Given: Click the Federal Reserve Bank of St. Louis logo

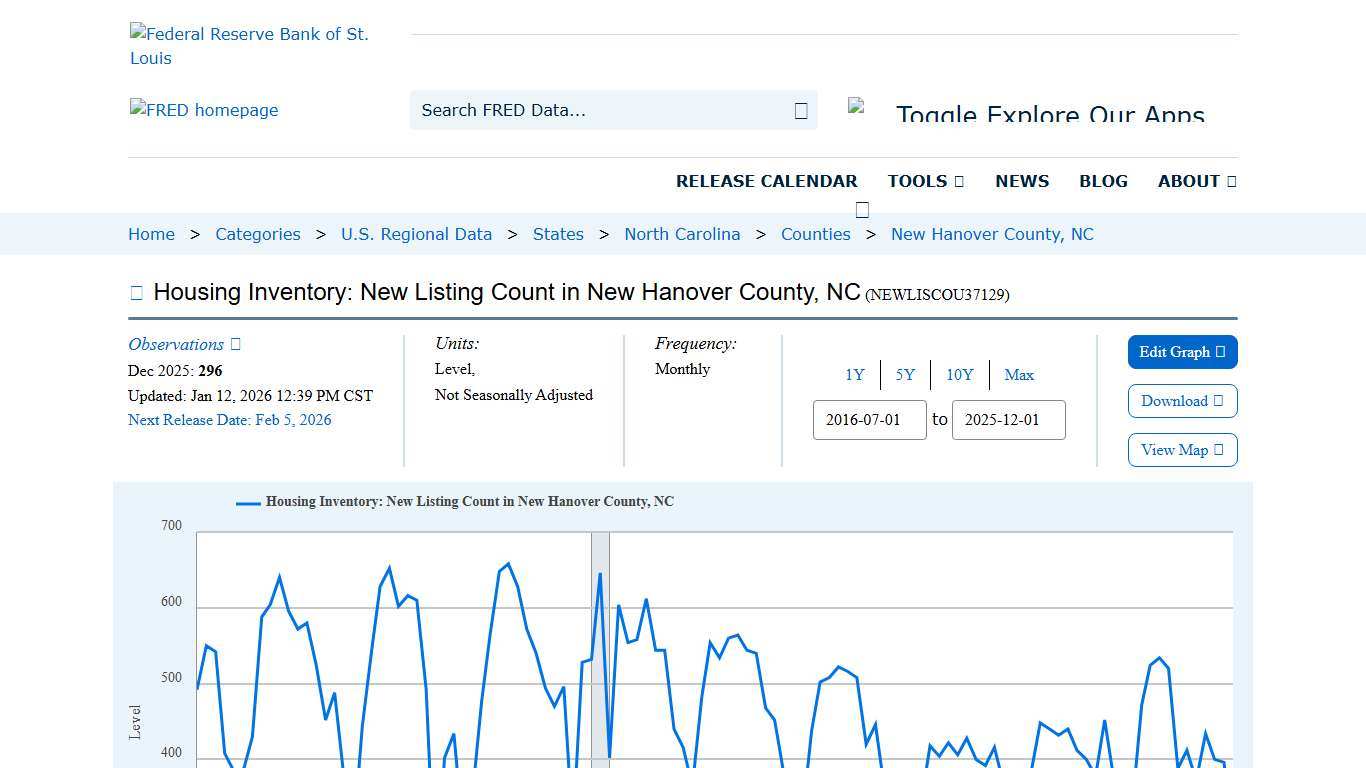Looking at the screenshot, I should coord(249,45).
